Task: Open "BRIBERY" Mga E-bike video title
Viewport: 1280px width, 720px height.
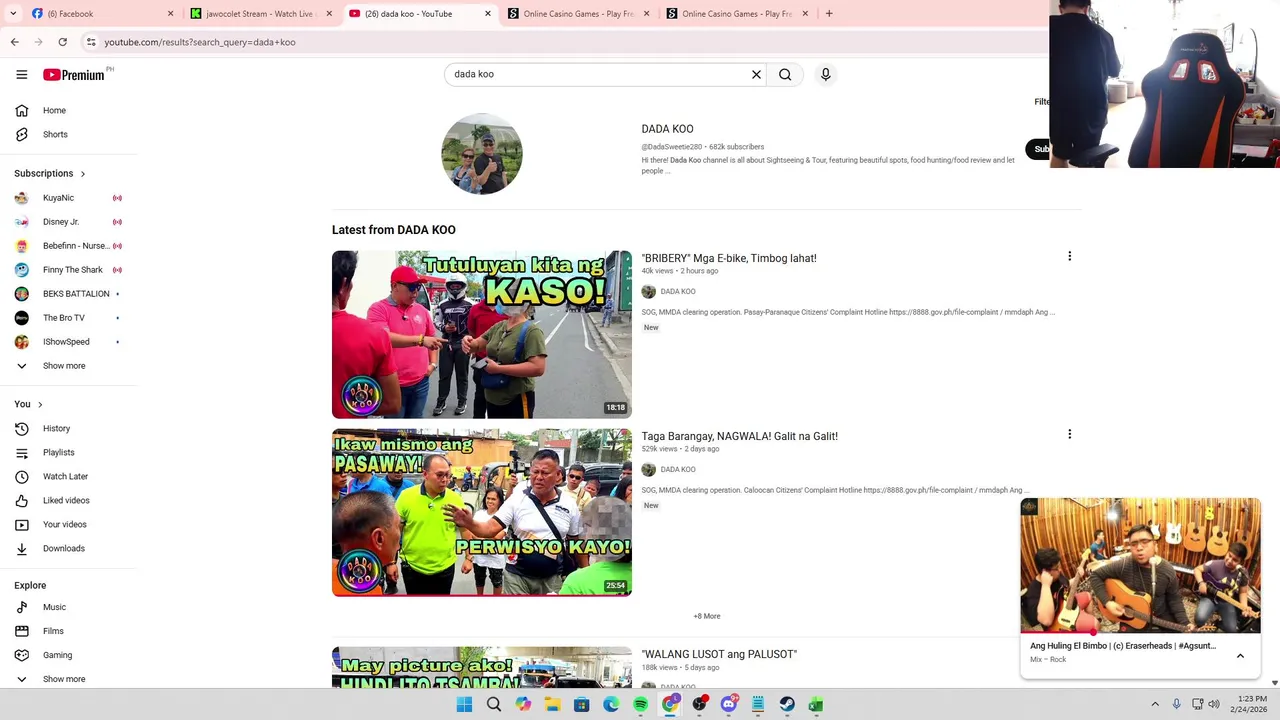Action: pyautogui.click(x=729, y=258)
